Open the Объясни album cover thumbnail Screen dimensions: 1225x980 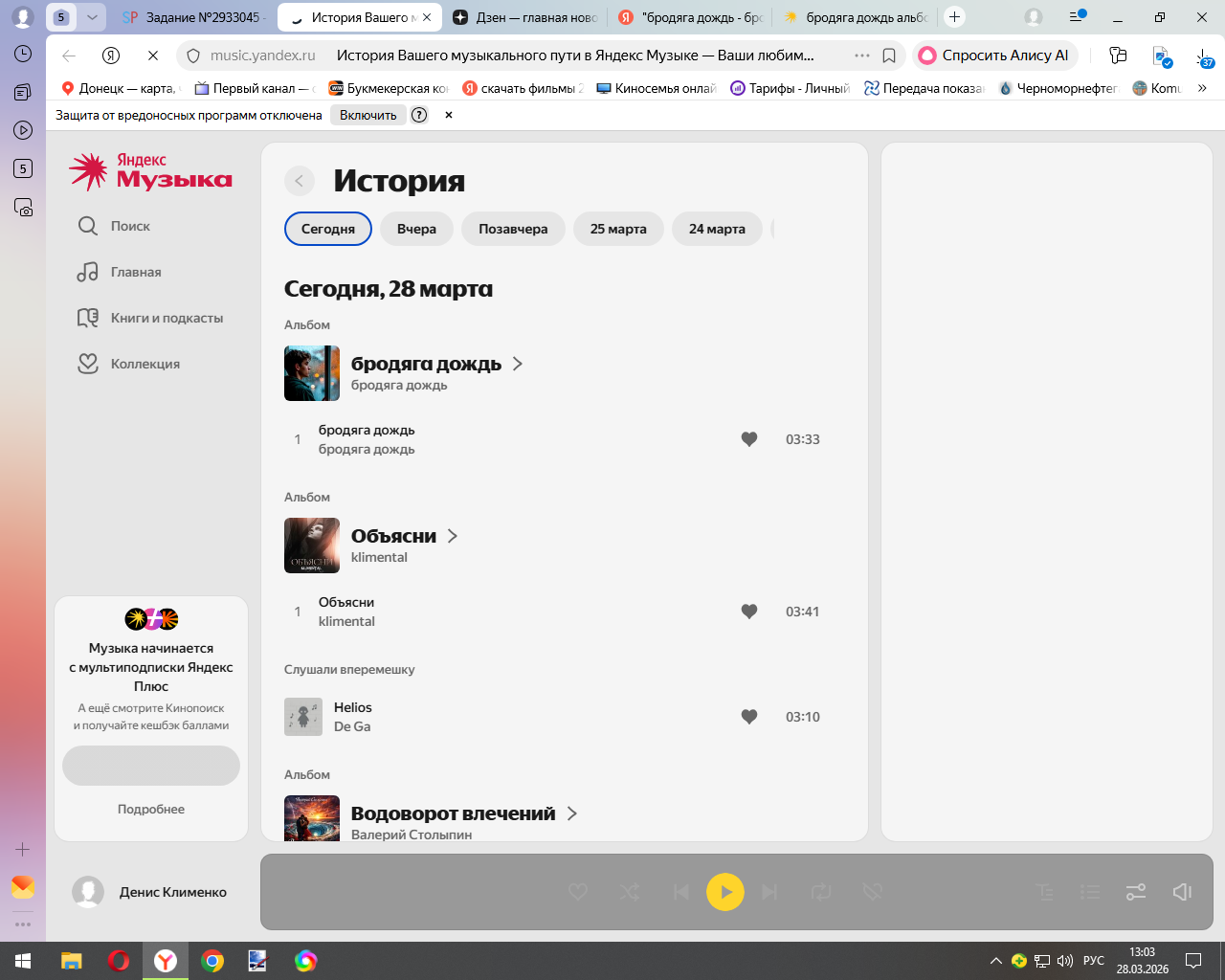[x=312, y=546]
